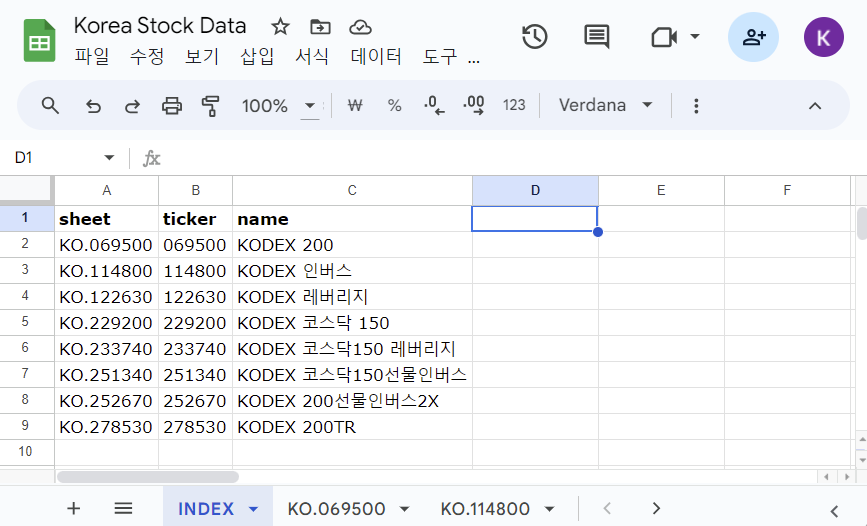
Task: Open 파일 menu
Action: point(92,56)
